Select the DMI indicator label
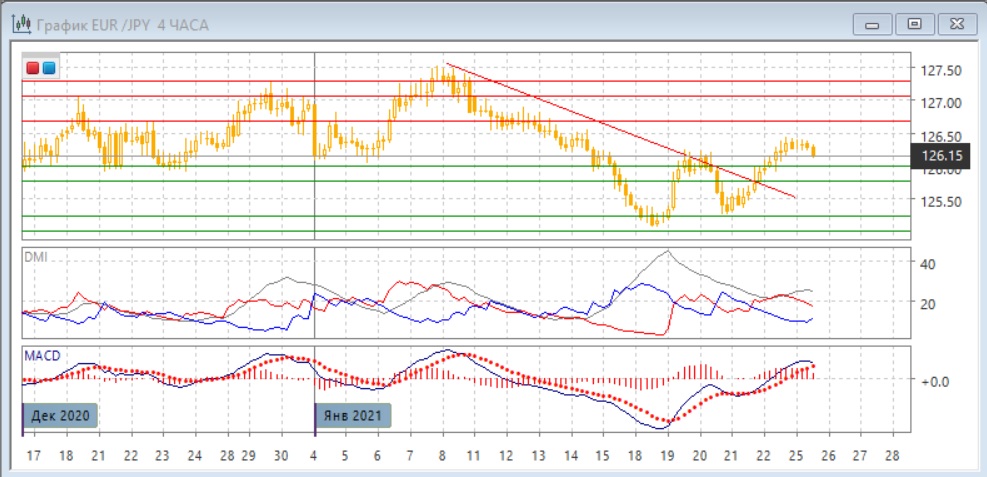This screenshot has width=987, height=477. click(36, 257)
